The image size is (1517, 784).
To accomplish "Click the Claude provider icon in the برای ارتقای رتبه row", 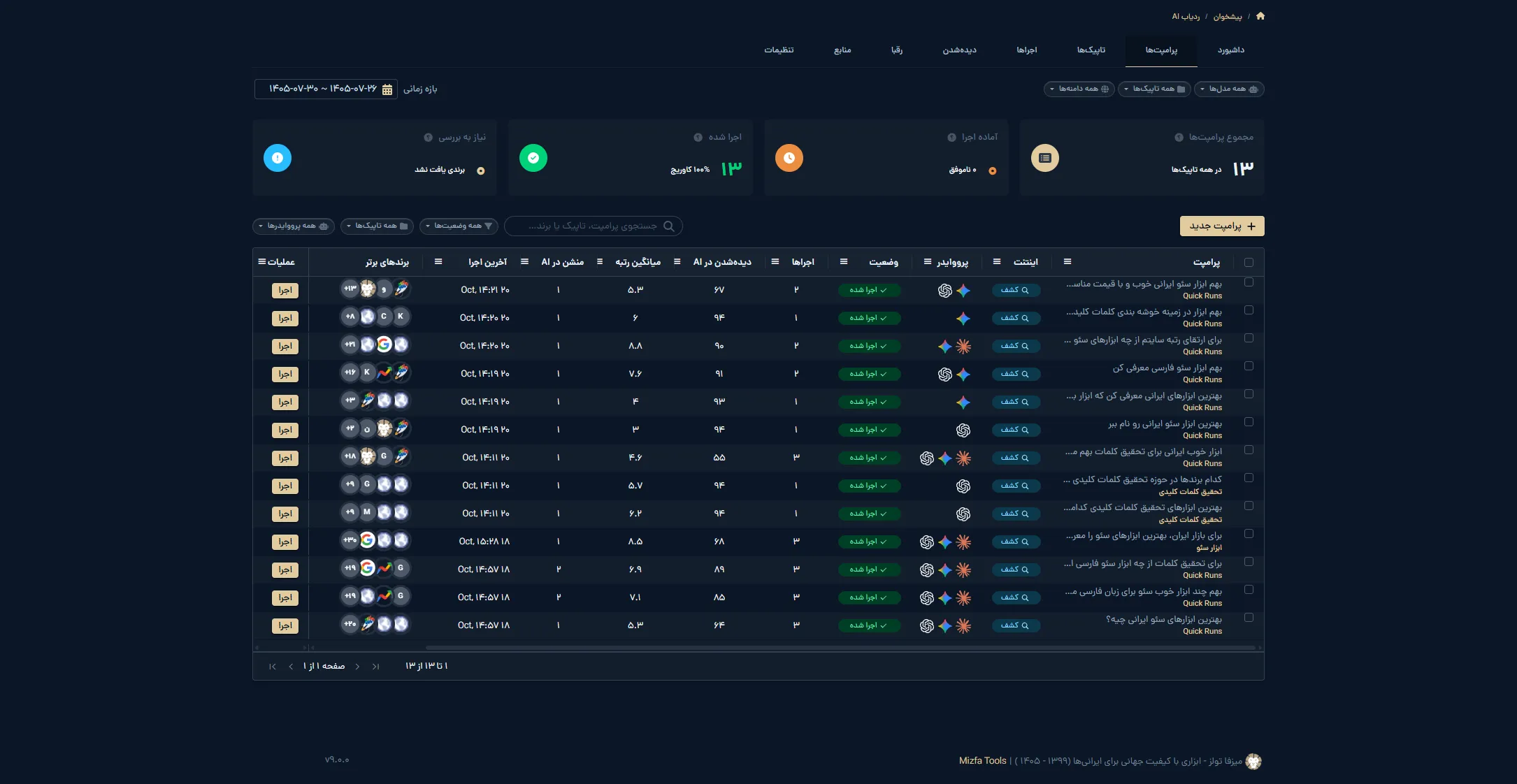I will point(963,347).
